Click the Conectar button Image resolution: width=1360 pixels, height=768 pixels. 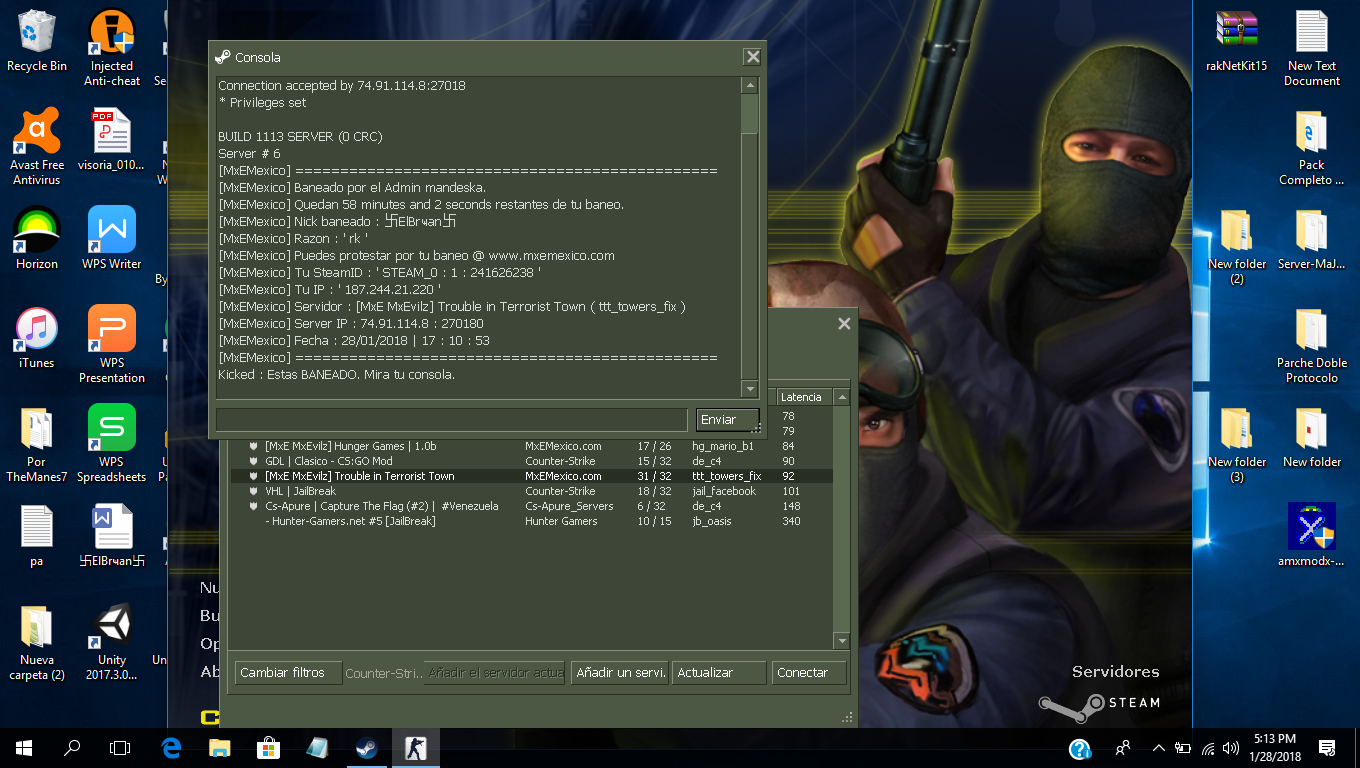click(x=809, y=673)
